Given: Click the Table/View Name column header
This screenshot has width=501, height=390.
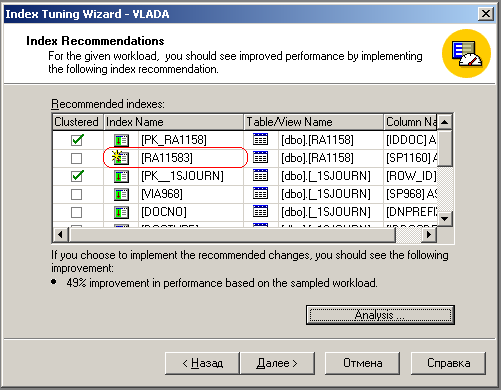Looking at the screenshot, I should point(314,122).
